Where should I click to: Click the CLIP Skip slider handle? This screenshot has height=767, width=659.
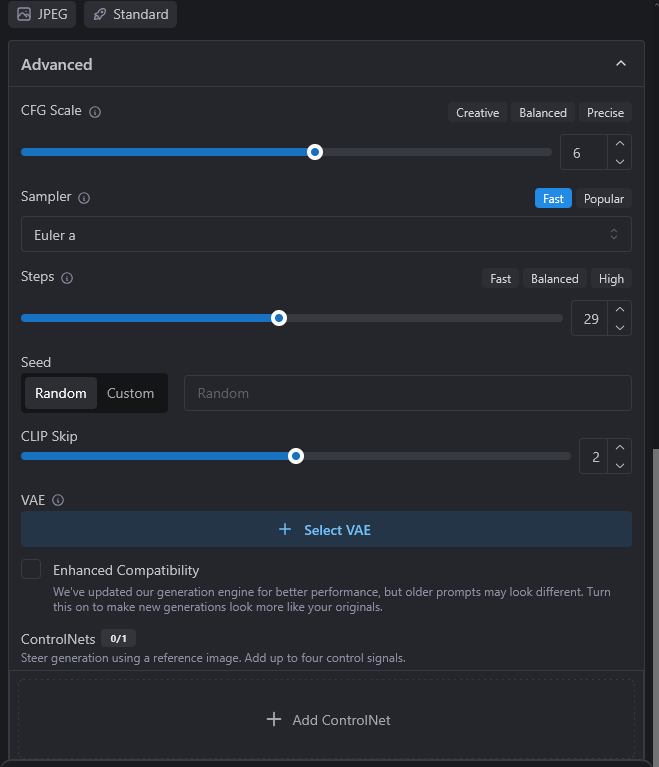point(295,456)
